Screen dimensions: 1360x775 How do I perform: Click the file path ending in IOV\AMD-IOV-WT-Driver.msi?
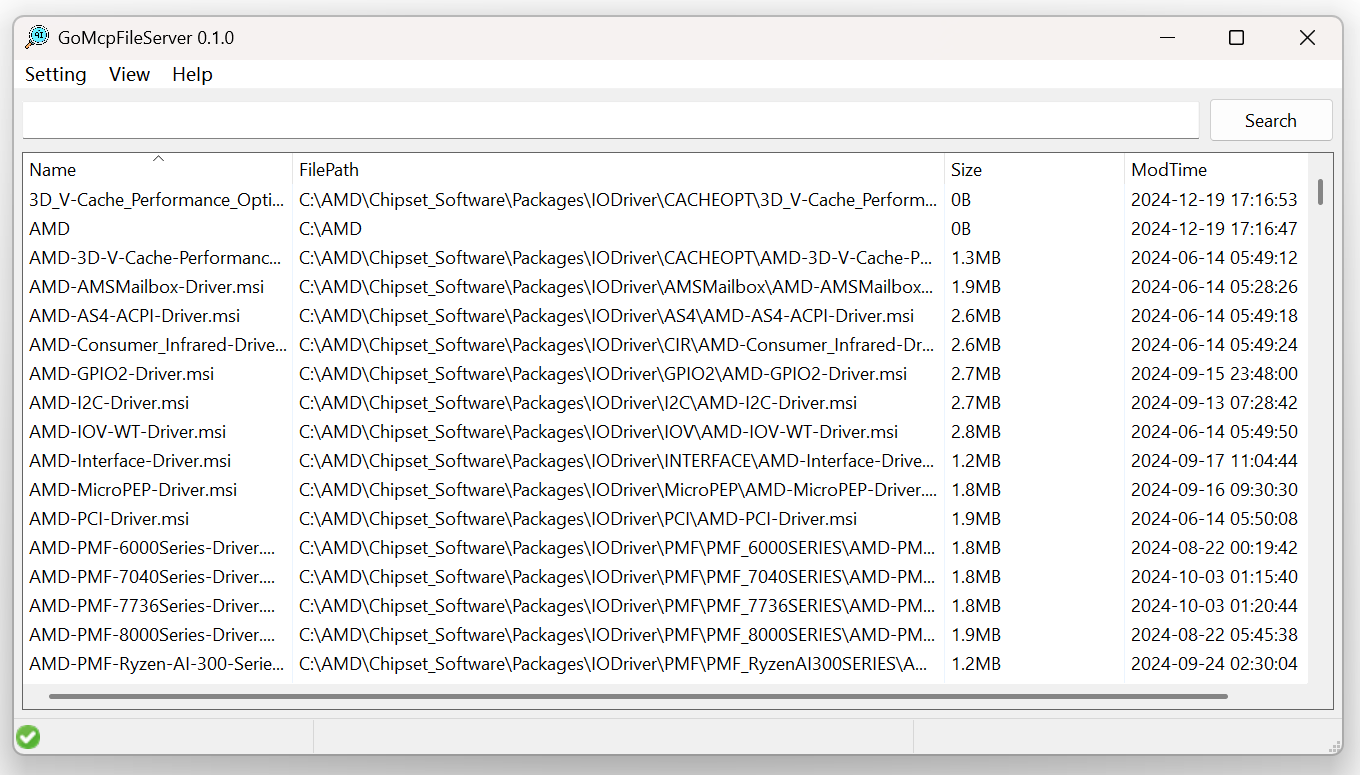[x=599, y=432]
